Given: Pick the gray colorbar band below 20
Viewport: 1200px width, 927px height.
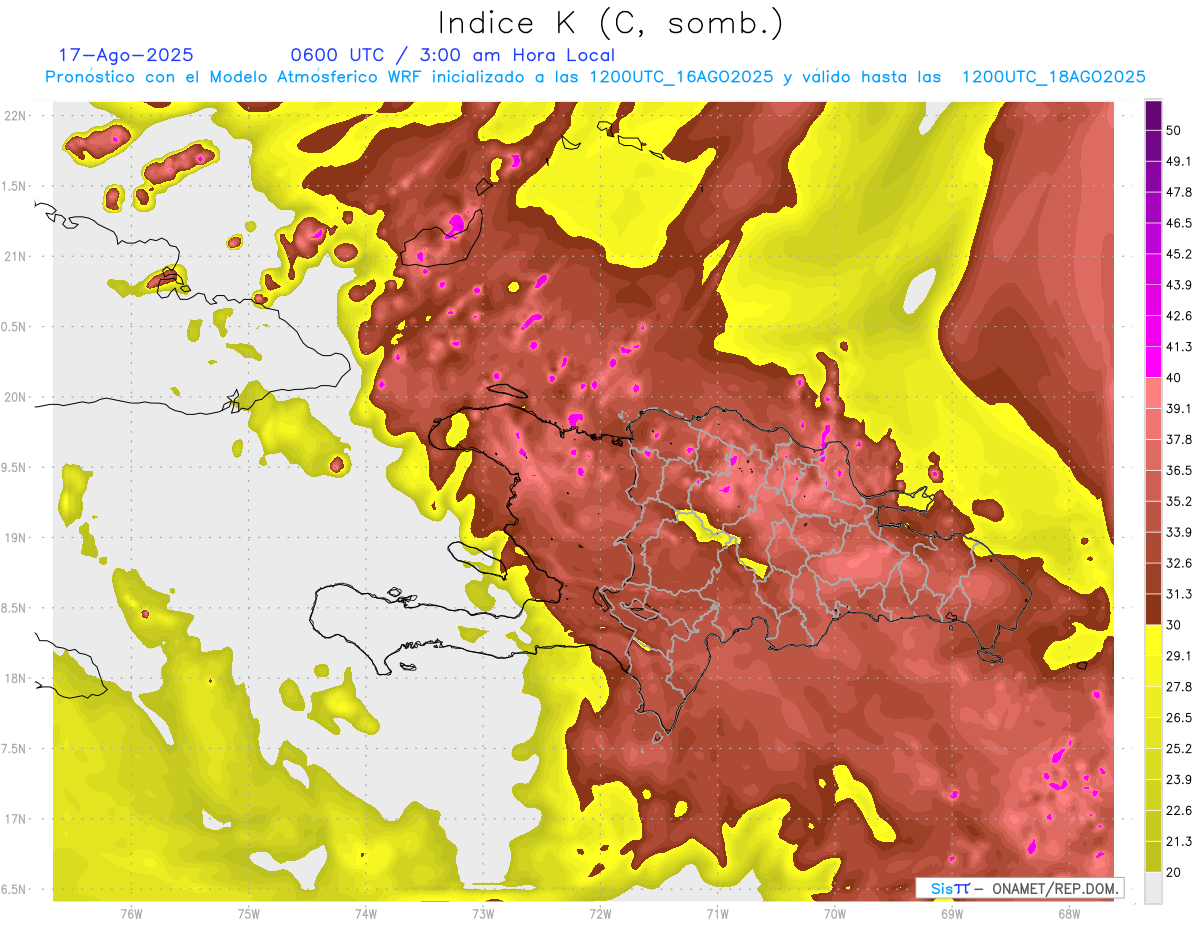Looking at the screenshot, I should point(1154,888).
